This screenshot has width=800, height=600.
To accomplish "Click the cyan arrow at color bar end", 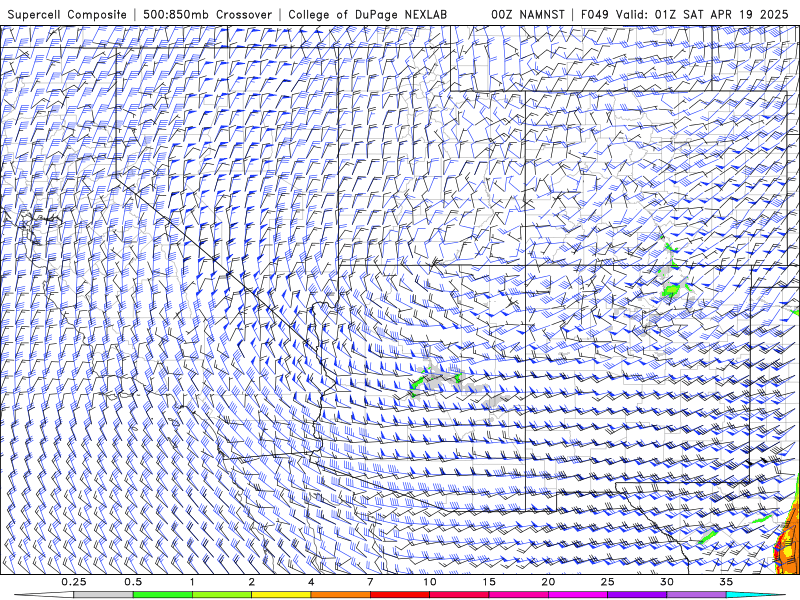I will tap(756, 595).
